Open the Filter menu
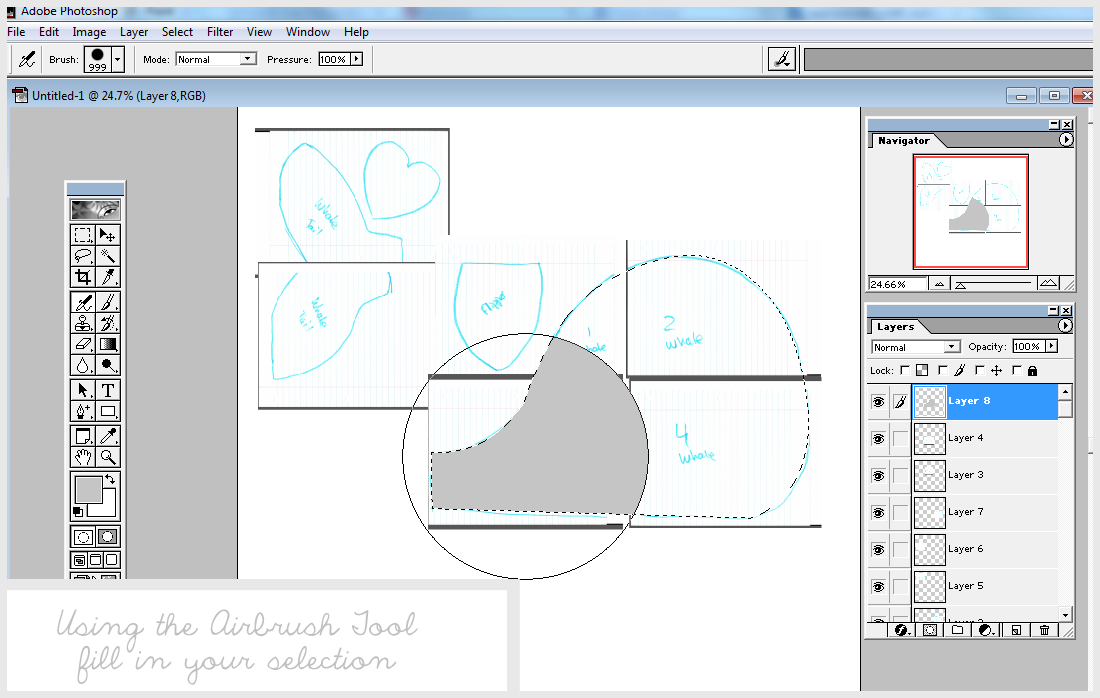This screenshot has width=1100, height=698. point(219,31)
